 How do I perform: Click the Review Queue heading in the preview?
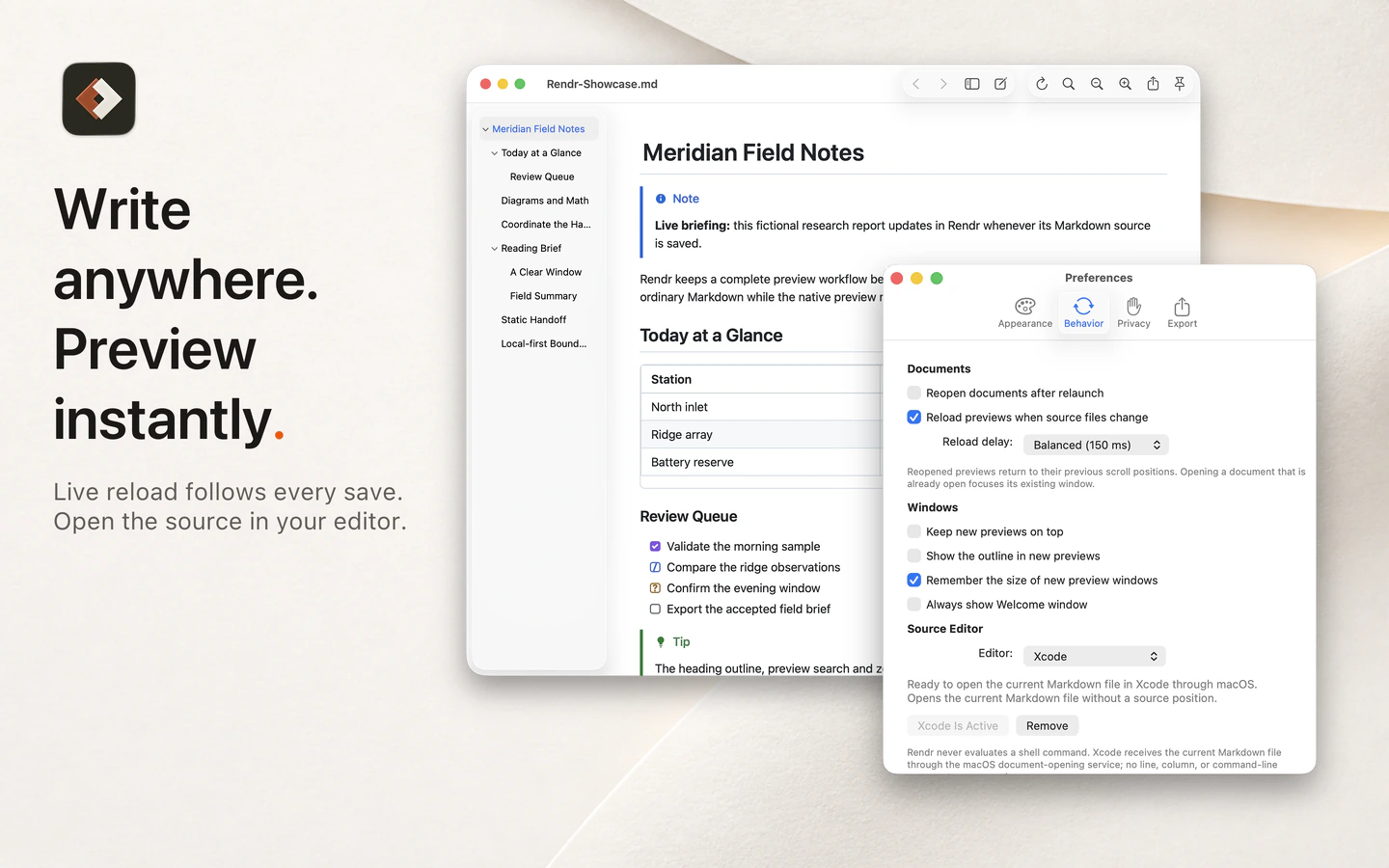pos(689,516)
